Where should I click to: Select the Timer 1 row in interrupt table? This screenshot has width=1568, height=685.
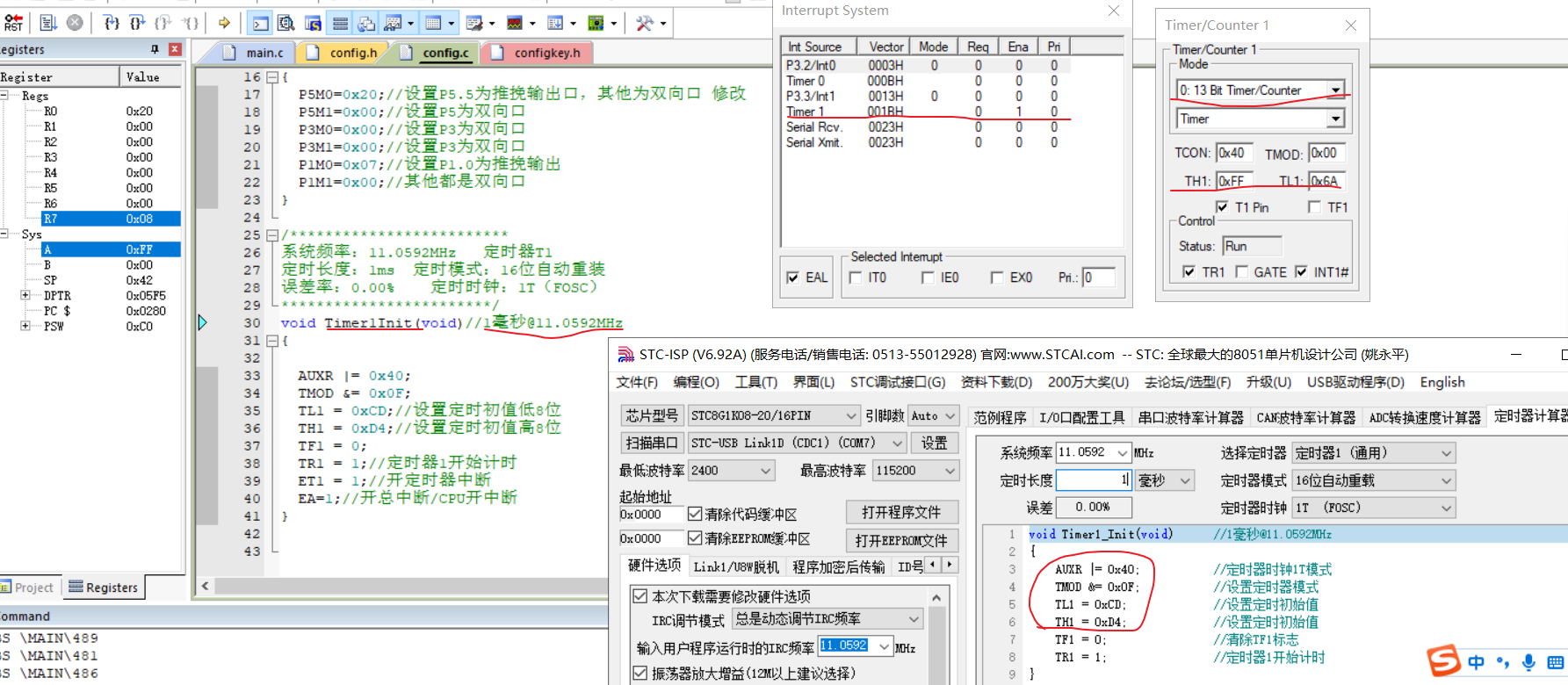(x=951, y=112)
